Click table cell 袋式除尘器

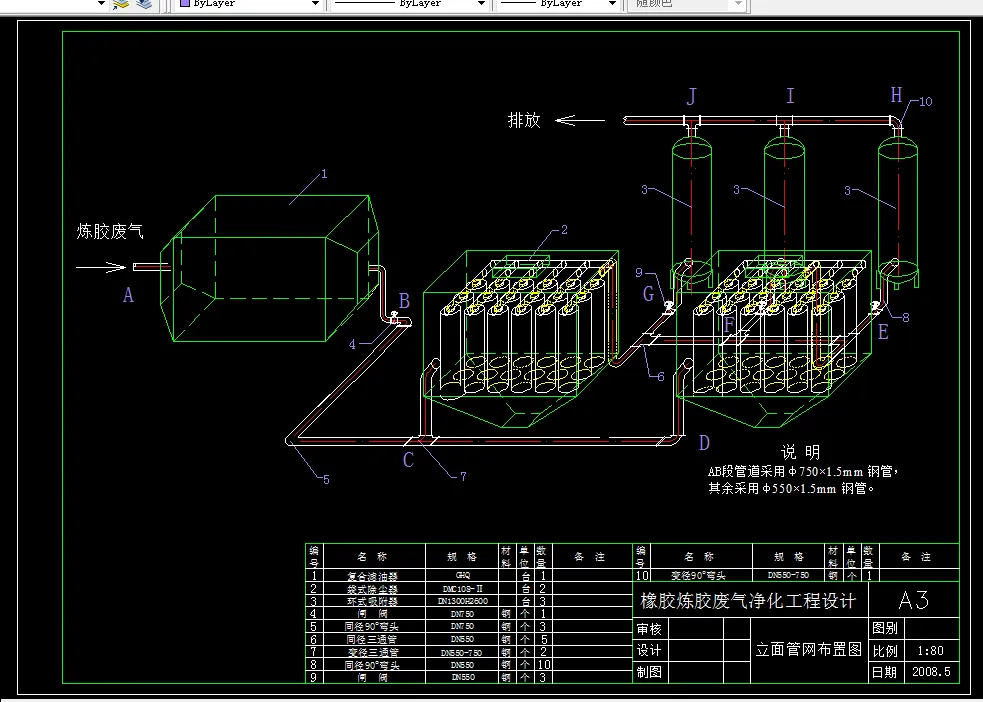[372, 589]
